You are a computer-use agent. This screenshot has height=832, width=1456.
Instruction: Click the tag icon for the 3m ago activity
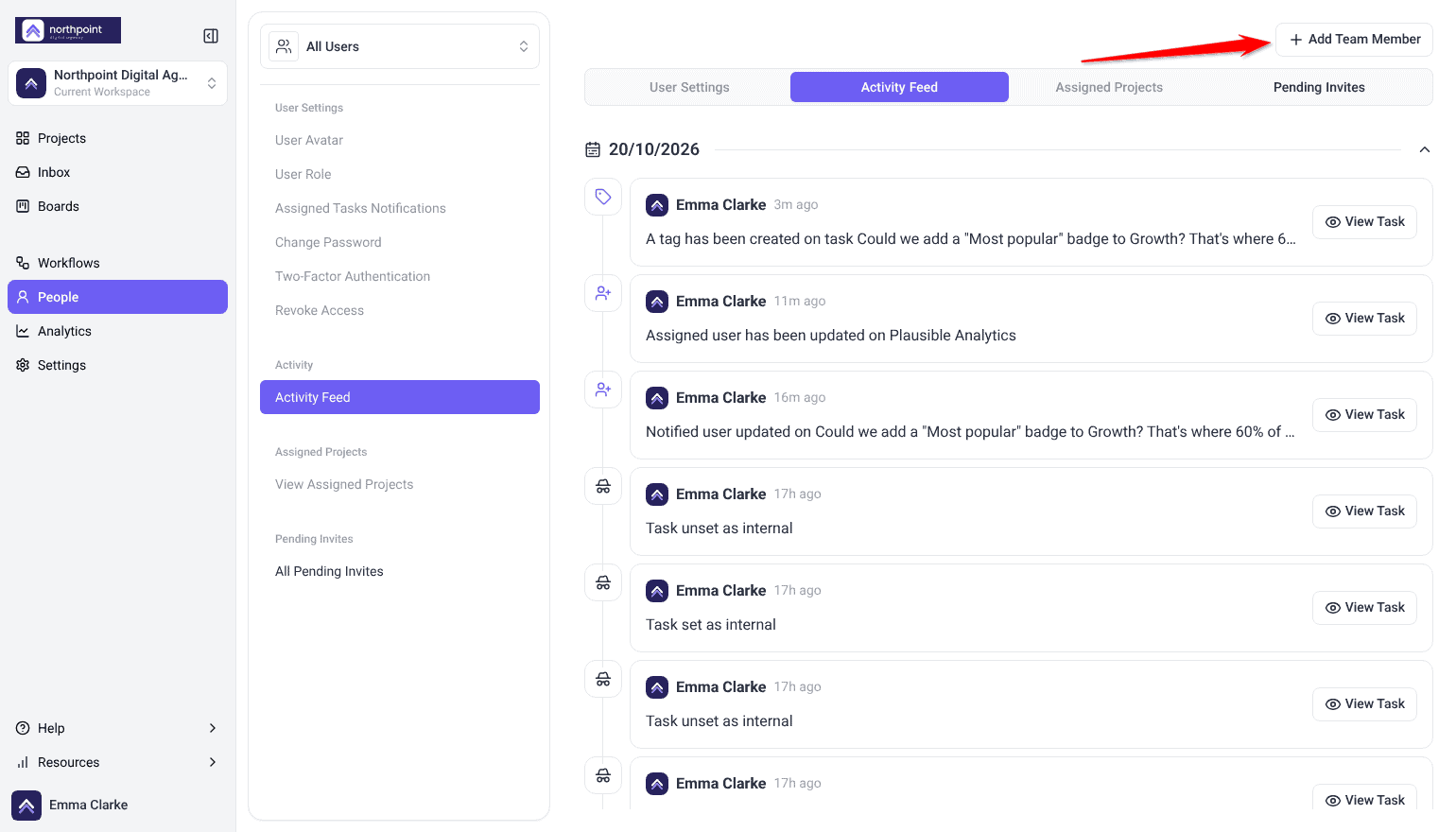[603, 197]
